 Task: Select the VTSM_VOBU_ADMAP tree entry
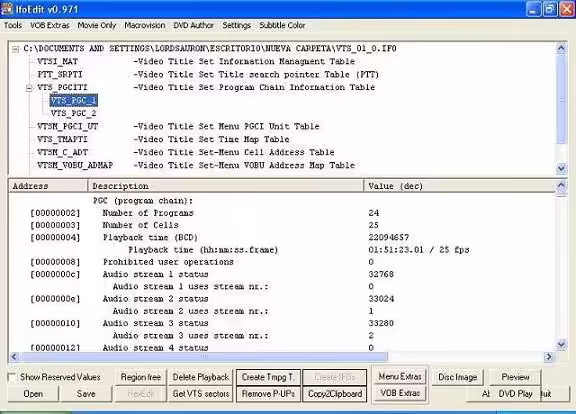point(75,165)
